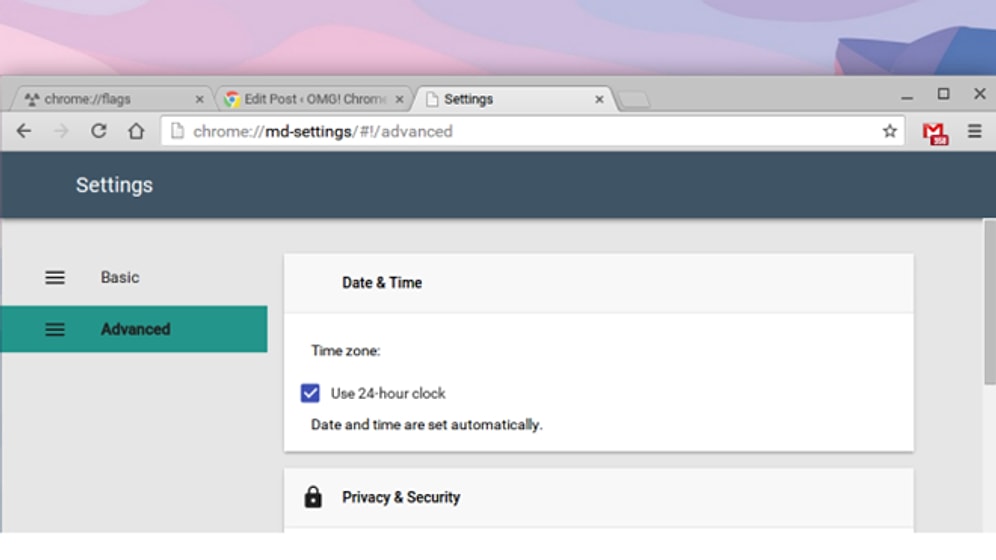This screenshot has width=996, height=560.
Task: Go to the browser home page
Action: 136,131
